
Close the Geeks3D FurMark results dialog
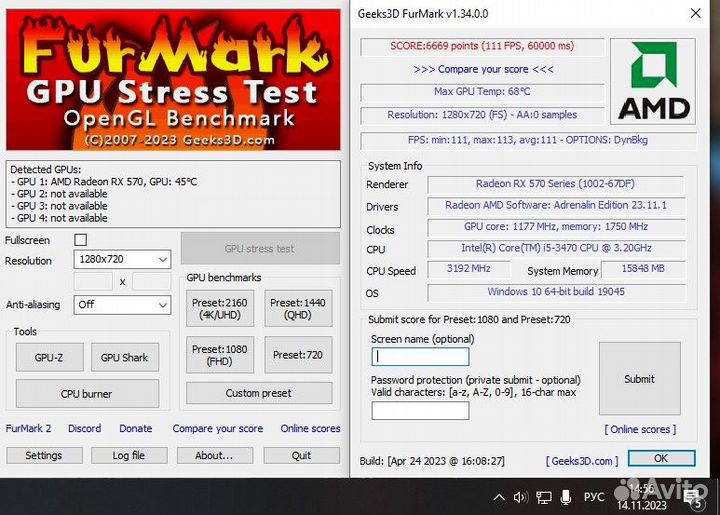696,13
